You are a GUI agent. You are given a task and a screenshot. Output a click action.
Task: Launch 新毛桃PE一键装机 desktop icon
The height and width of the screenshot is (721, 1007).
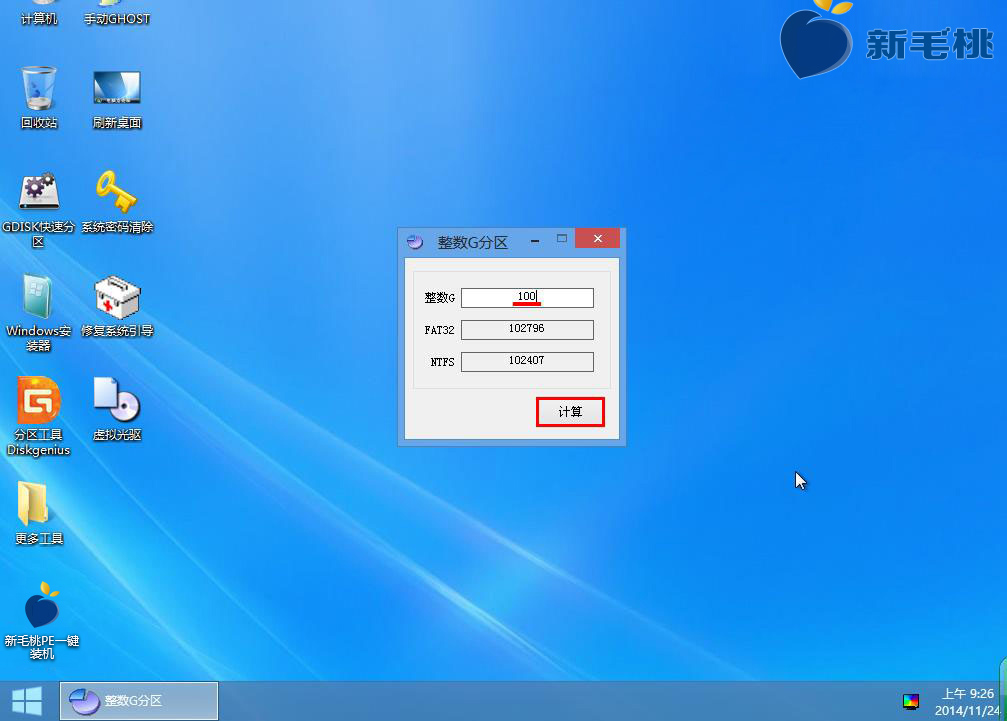pos(42,620)
